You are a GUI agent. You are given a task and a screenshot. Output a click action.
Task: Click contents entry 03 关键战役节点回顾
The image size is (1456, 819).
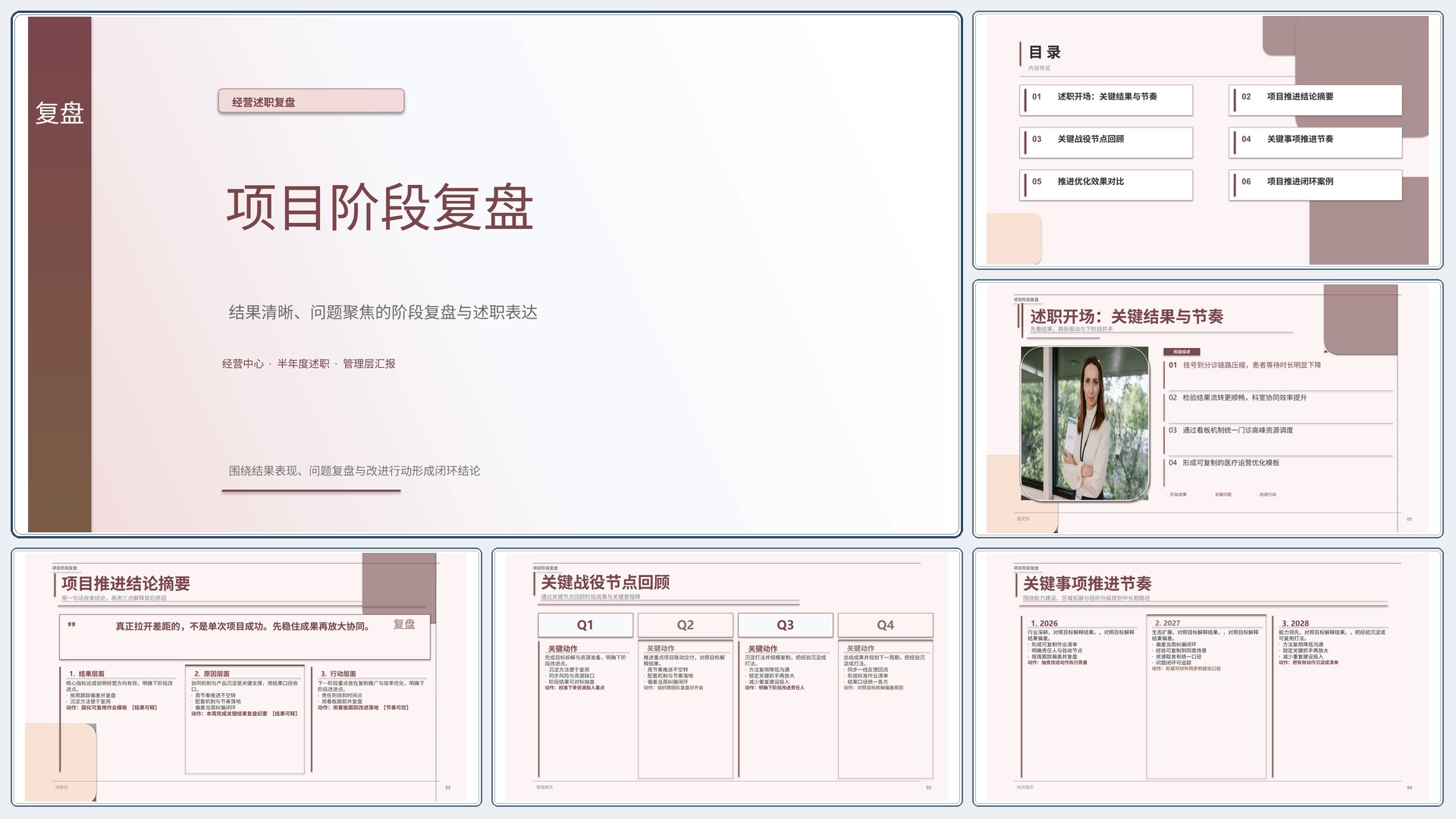(x=1106, y=142)
